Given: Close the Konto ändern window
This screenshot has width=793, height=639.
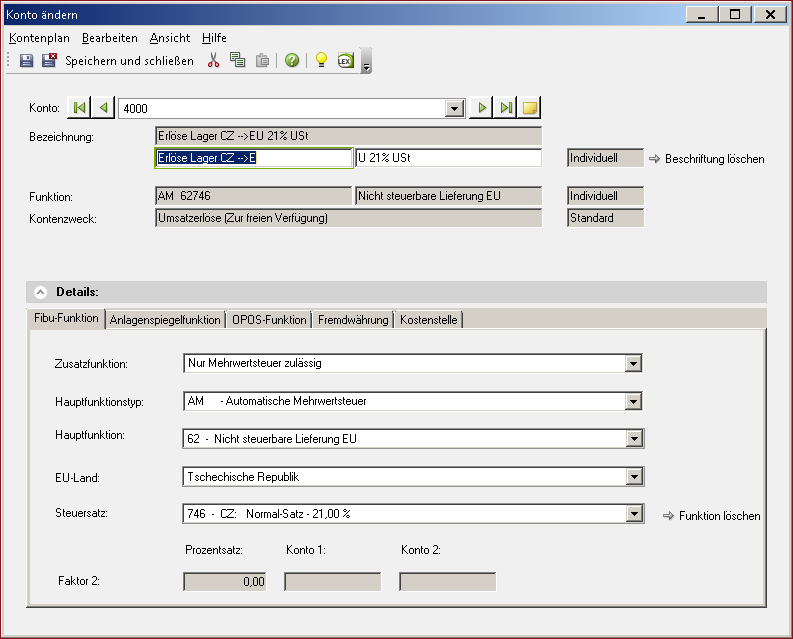Looking at the screenshot, I should tap(770, 14).
